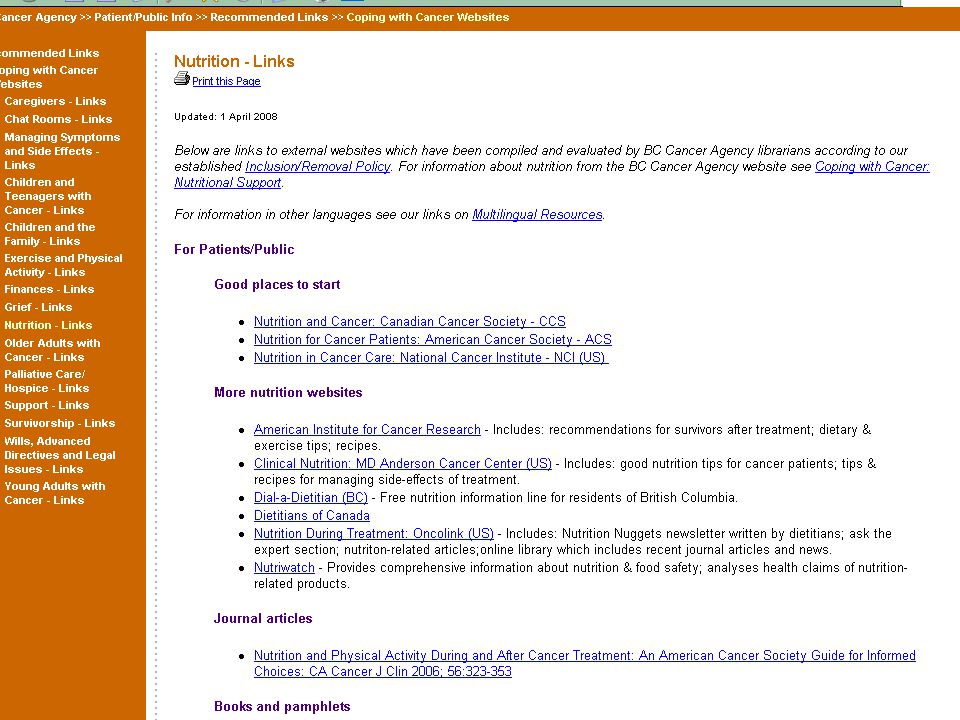Screen dimensions: 960x720
Task: Click the printer icon beside Print this Page
Action: (182, 78)
